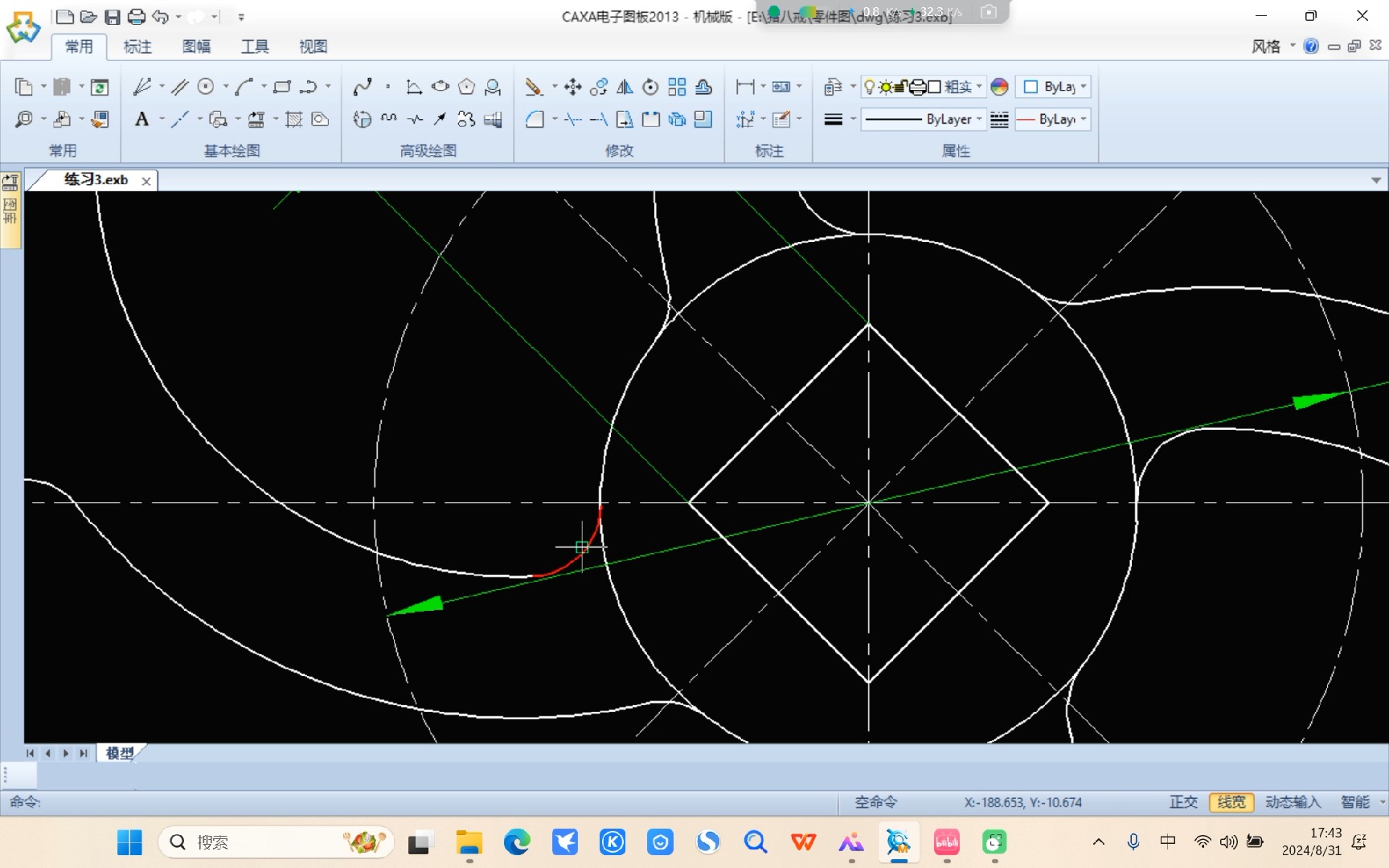Undo the last action
The image size is (1389, 868).
pos(161,16)
